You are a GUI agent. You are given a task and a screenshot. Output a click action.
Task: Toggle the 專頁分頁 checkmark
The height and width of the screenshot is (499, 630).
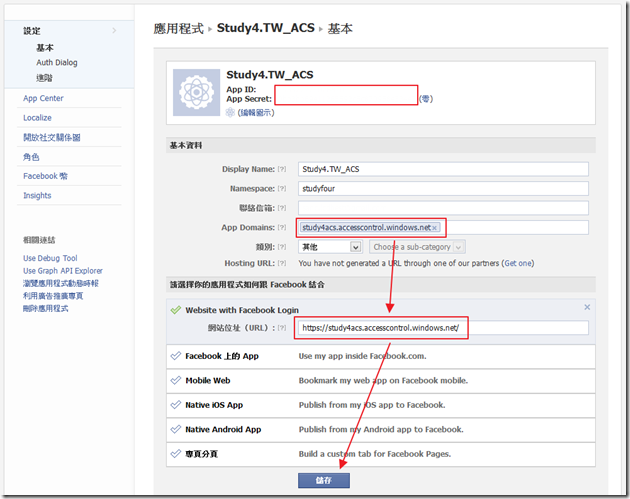pyautogui.click(x=176, y=454)
